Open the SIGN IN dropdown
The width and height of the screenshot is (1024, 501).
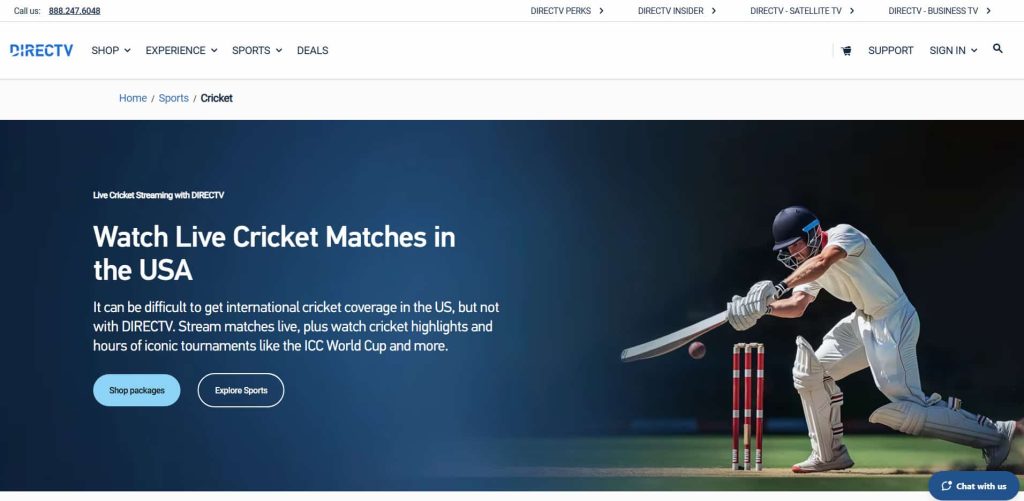coord(953,50)
